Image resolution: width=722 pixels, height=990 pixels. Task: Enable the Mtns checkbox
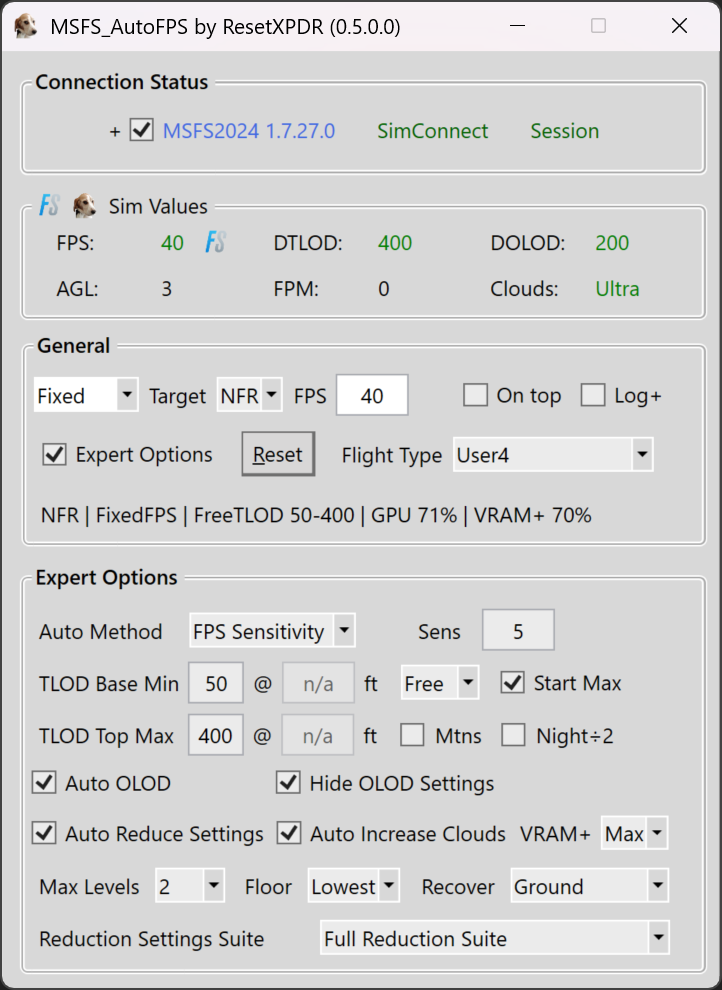click(412, 735)
